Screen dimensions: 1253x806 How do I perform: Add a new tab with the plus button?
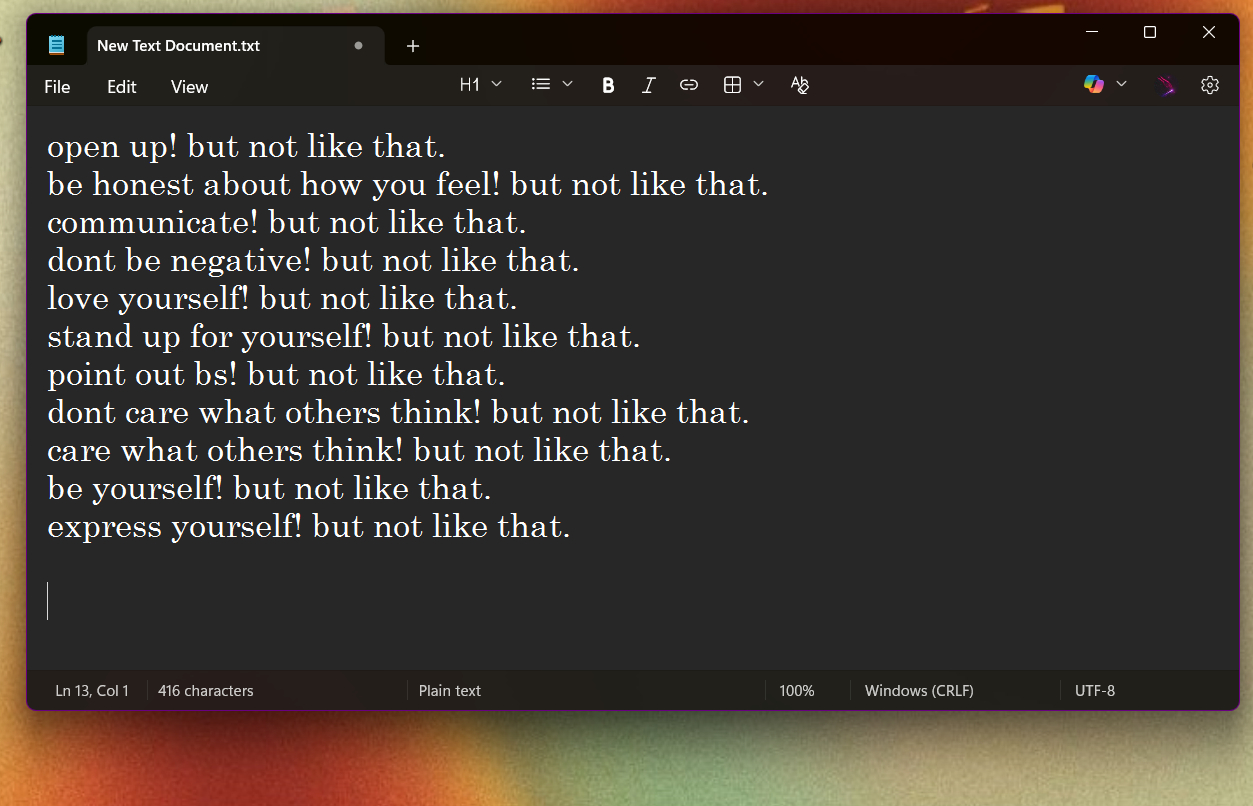pyautogui.click(x=413, y=46)
